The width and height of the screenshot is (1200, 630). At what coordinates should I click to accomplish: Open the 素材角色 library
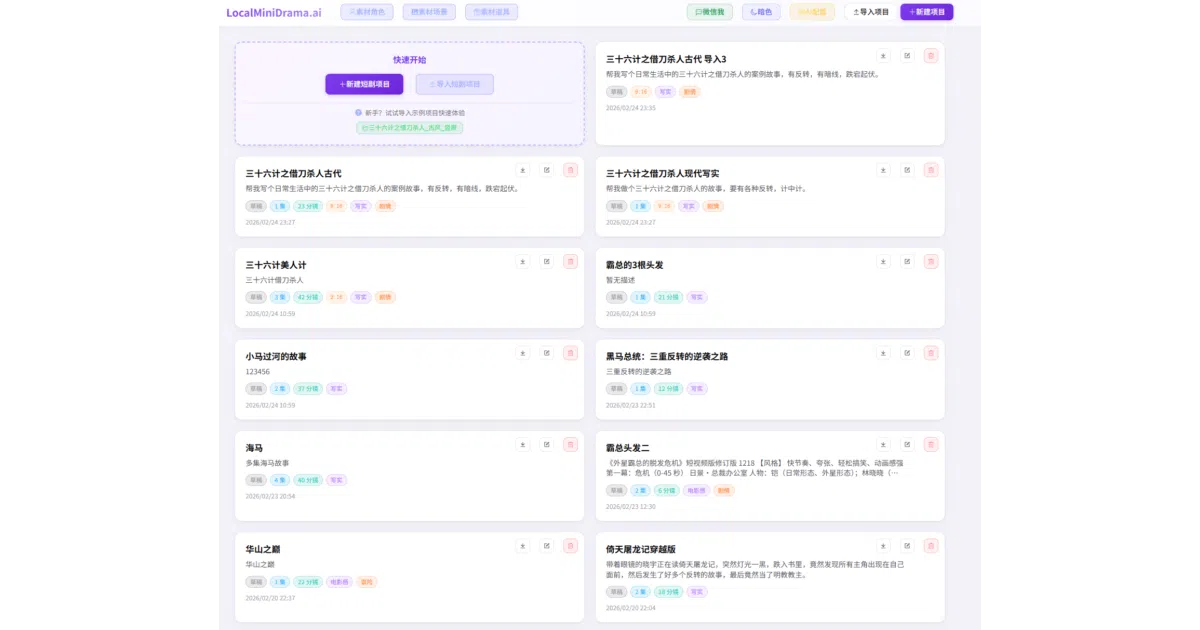[366, 12]
